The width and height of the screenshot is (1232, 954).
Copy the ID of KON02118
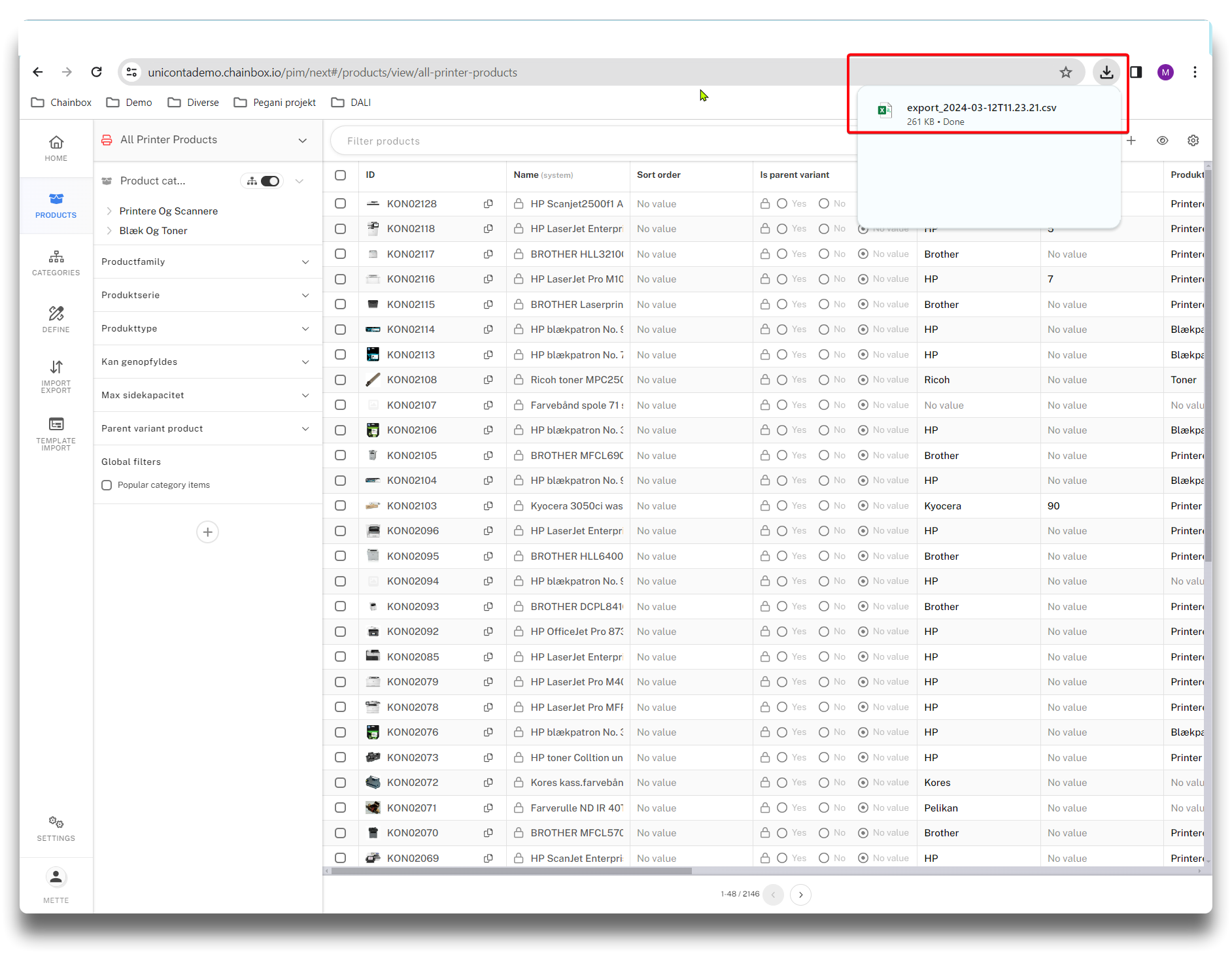pyautogui.click(x=488, y=229)
